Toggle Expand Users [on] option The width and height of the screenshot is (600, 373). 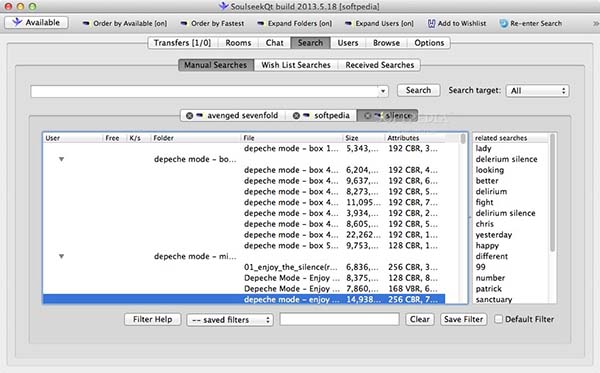(380, 23)
